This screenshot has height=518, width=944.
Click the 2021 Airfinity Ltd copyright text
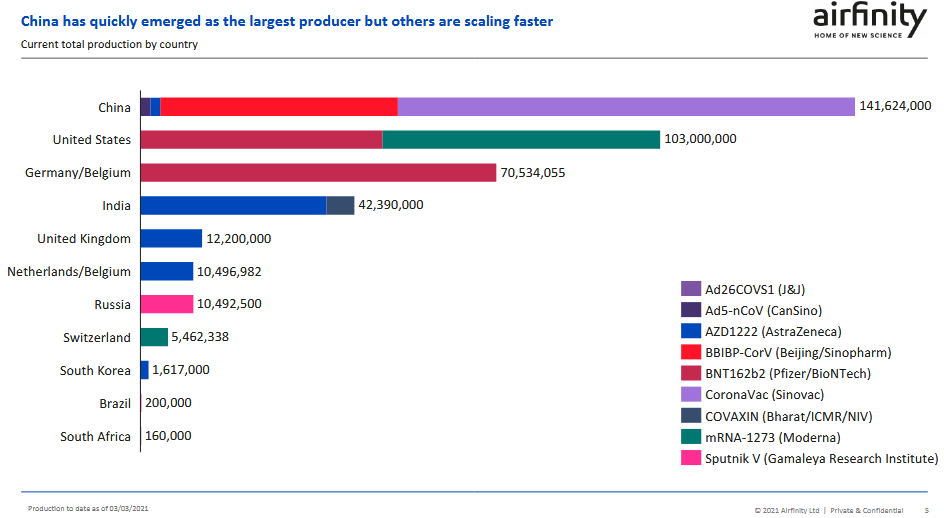787,510
